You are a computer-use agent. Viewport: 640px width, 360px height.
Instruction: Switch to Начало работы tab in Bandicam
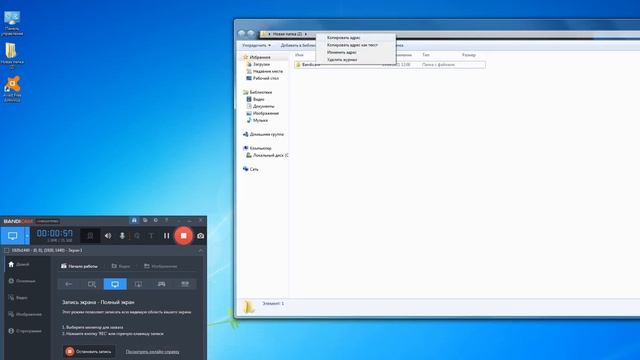coord(79,266)
